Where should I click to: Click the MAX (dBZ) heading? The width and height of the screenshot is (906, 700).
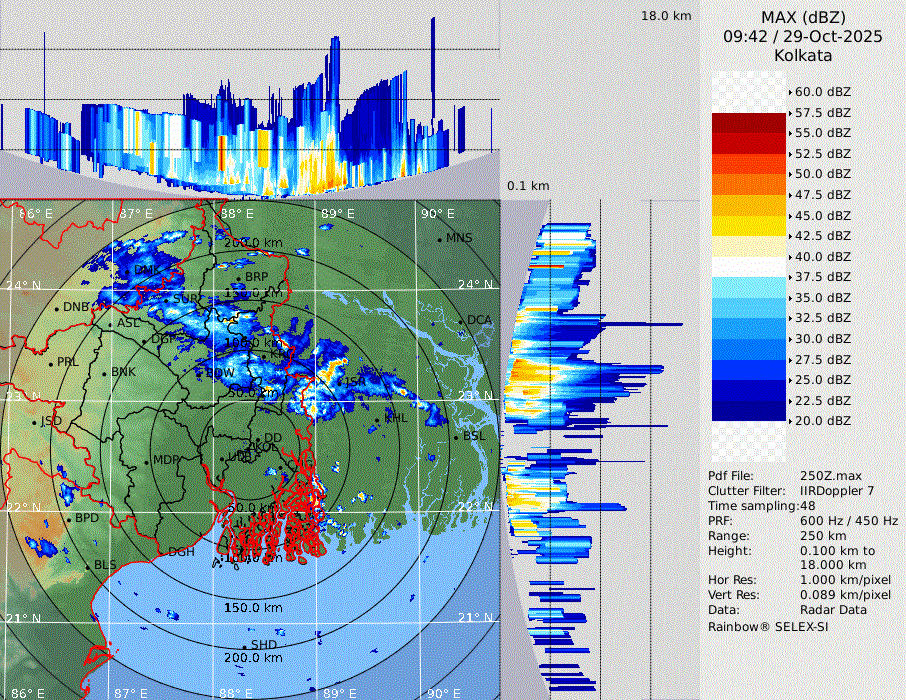click(802, 17)
